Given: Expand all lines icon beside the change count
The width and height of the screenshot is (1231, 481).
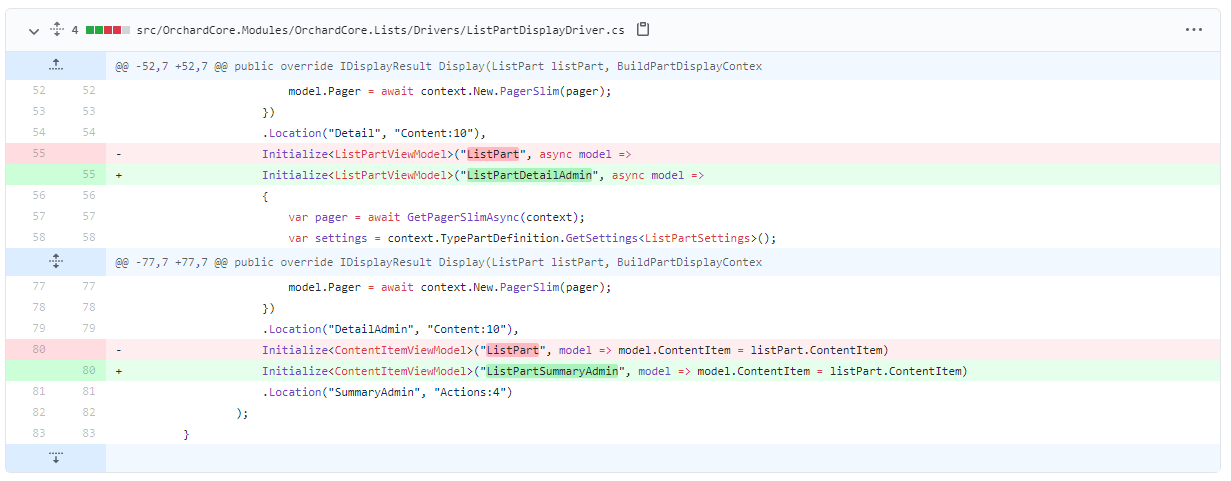Looking at the screenshot, I should click(56, 30).
